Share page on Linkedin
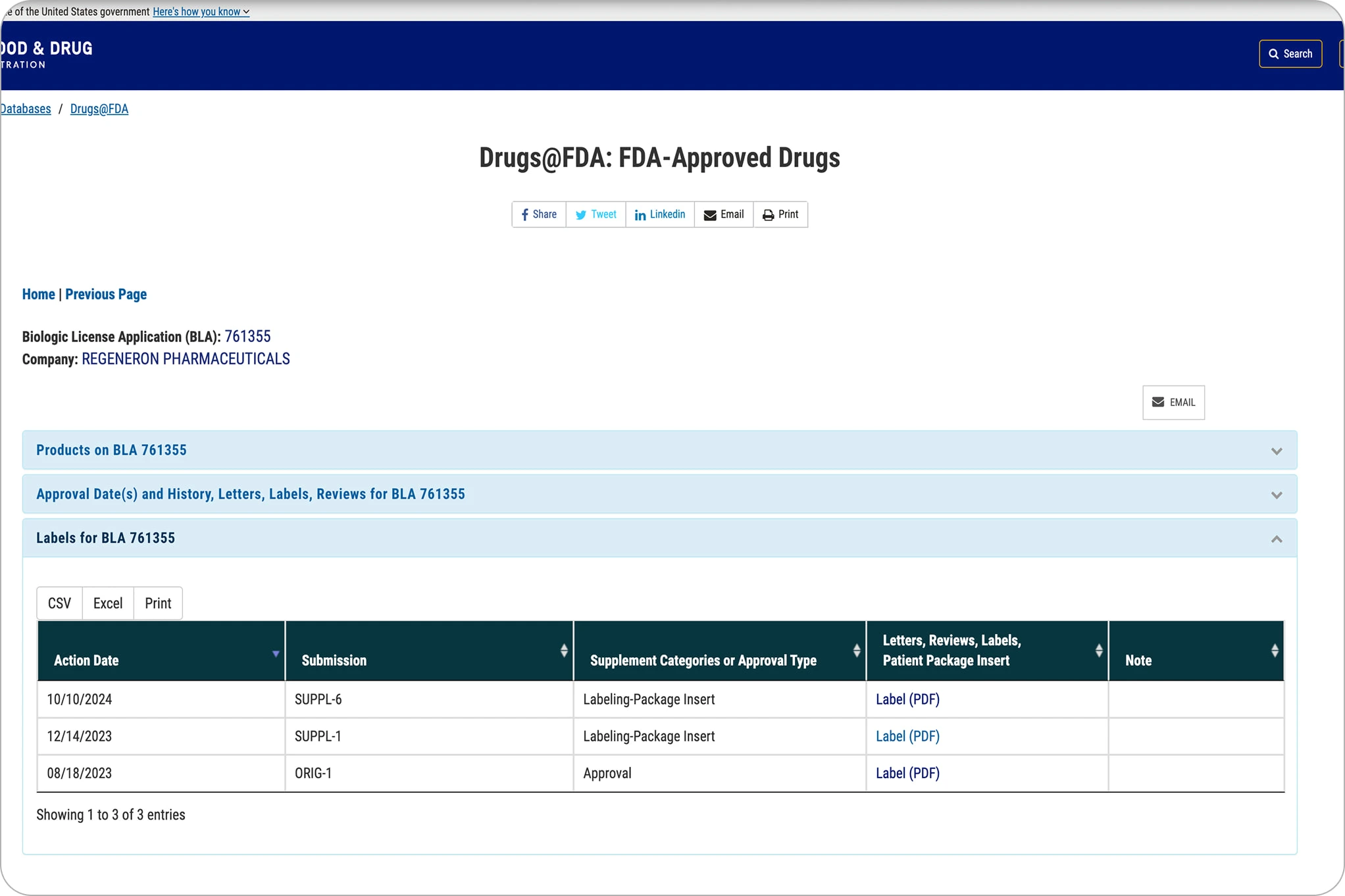 click(x=660, y=214)
